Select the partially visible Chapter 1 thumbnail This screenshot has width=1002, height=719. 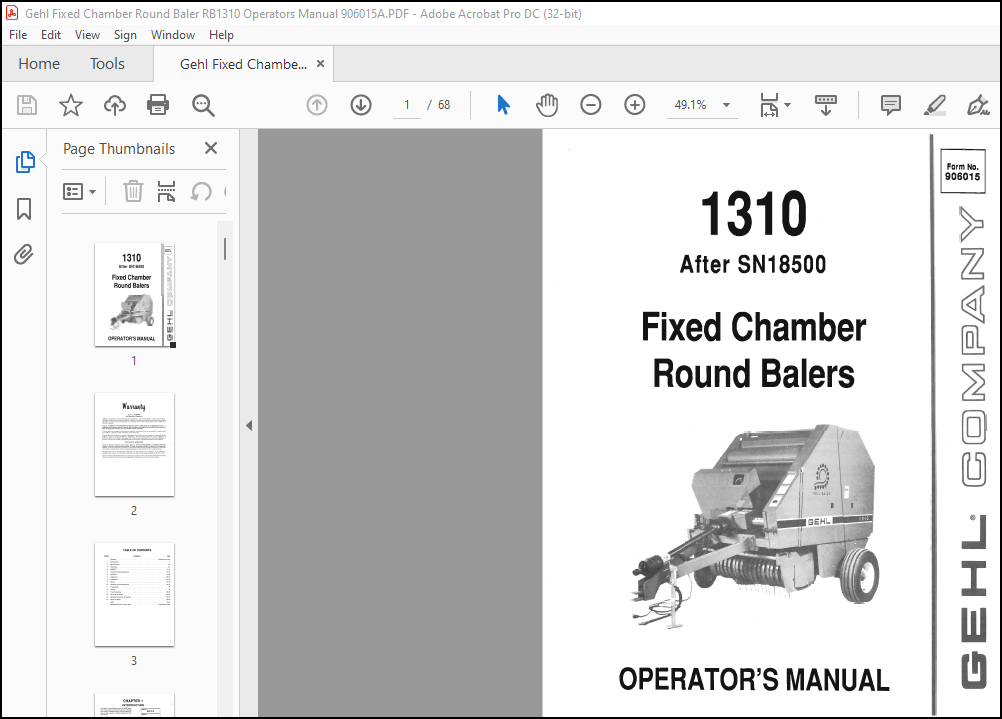click(x=134, y=705)
